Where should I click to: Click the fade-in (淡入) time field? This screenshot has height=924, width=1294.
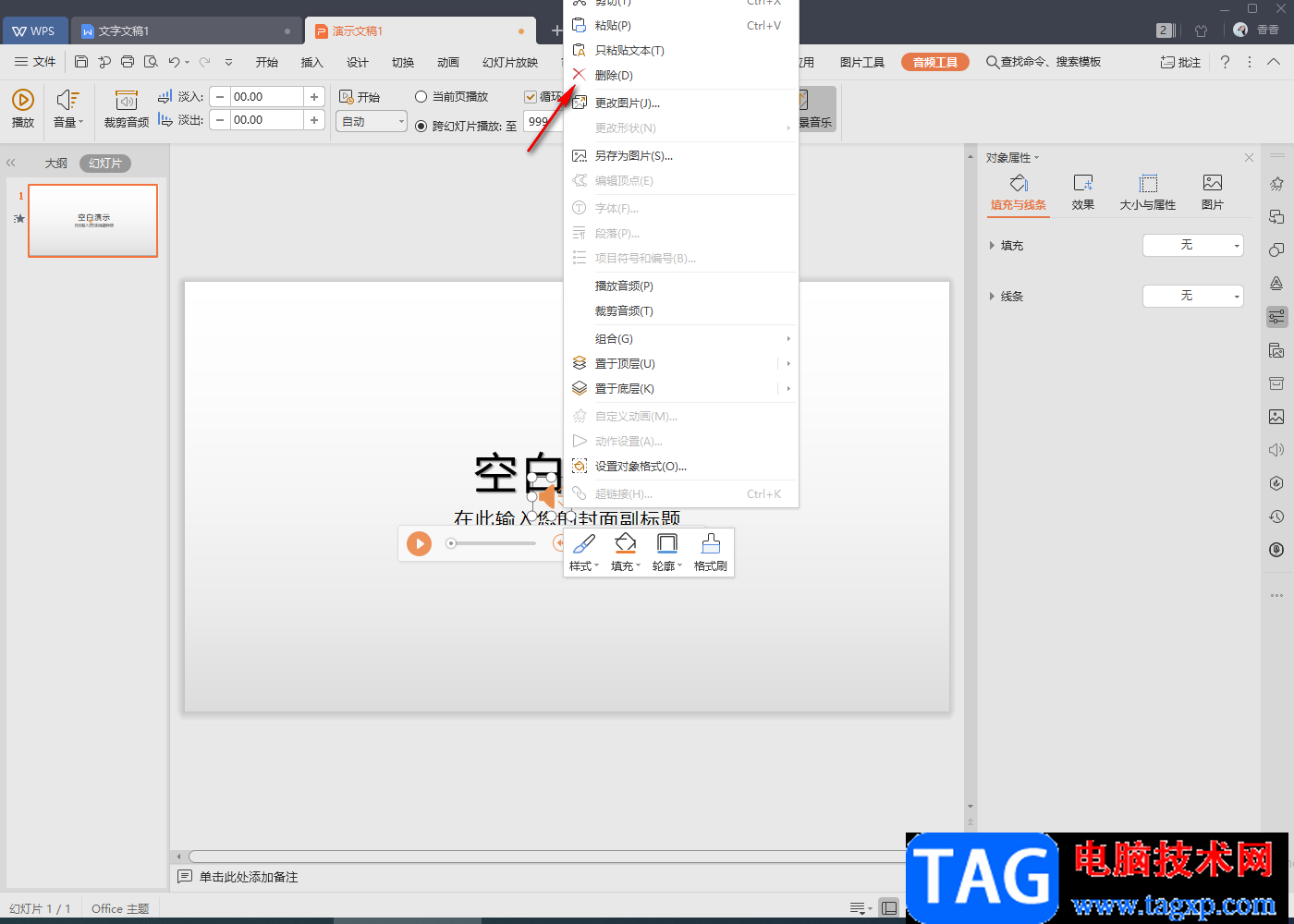[266, 97]
